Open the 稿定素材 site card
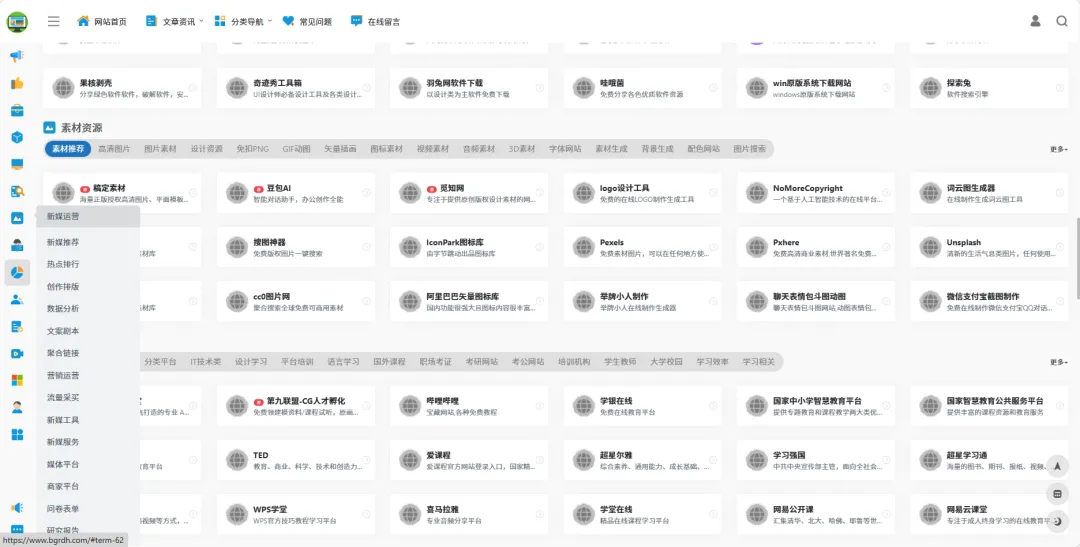Viewport: 1080px width, 547px height. tap(122, 193)
